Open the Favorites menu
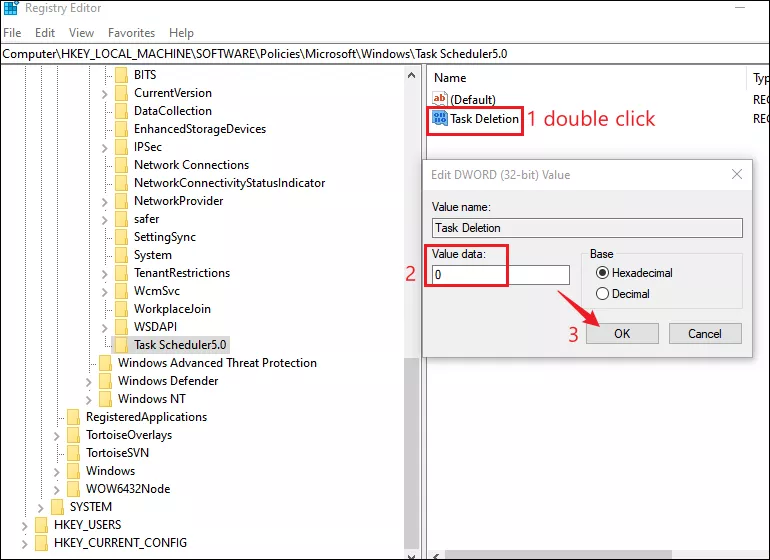 tap(131, 33)
